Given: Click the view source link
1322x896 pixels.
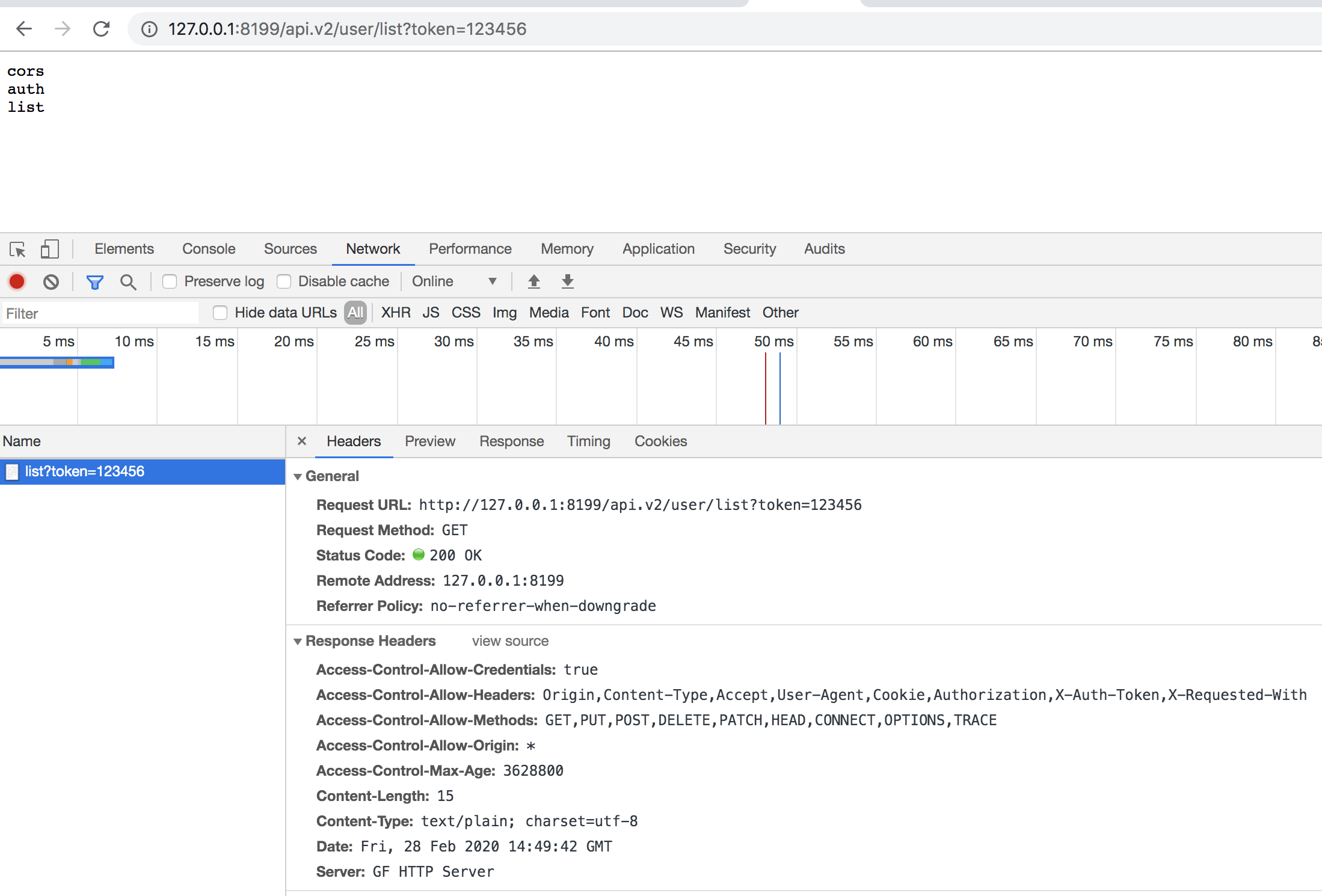Looking at the screenshot, I should coord(510,641).
